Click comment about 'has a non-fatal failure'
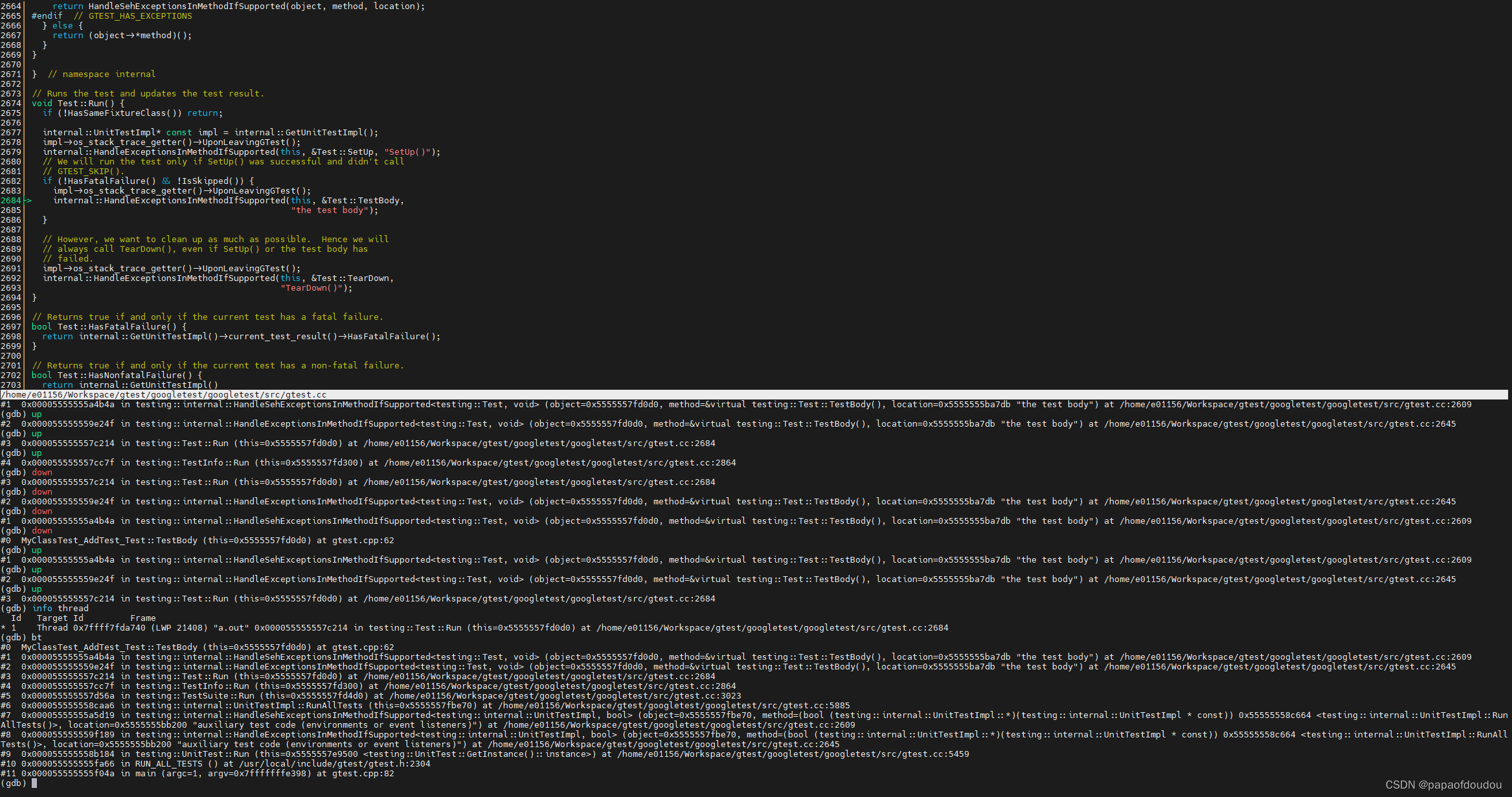The width and height of the screenshot is (1512, 797). pyautogui.click(x=218, y=366)
